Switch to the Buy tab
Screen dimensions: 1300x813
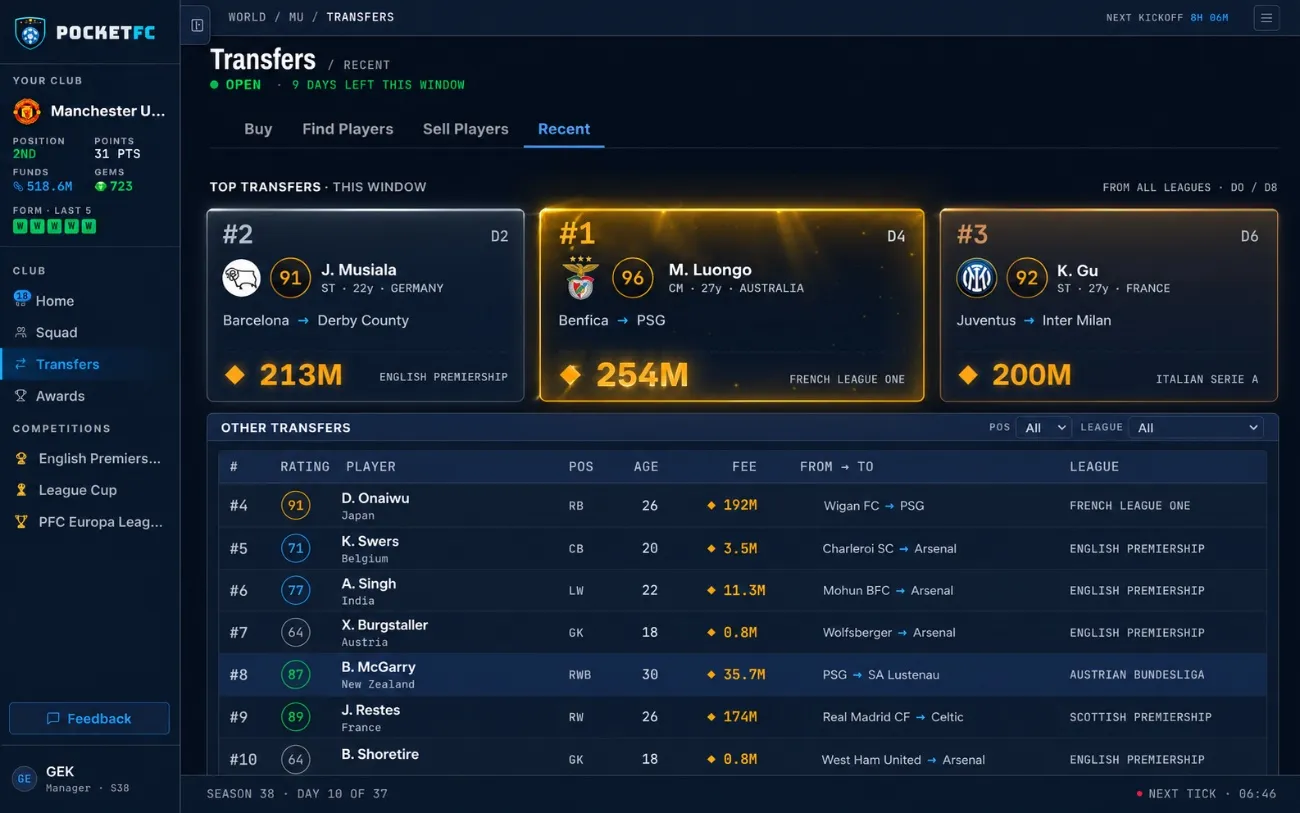[x=258, y=129]
